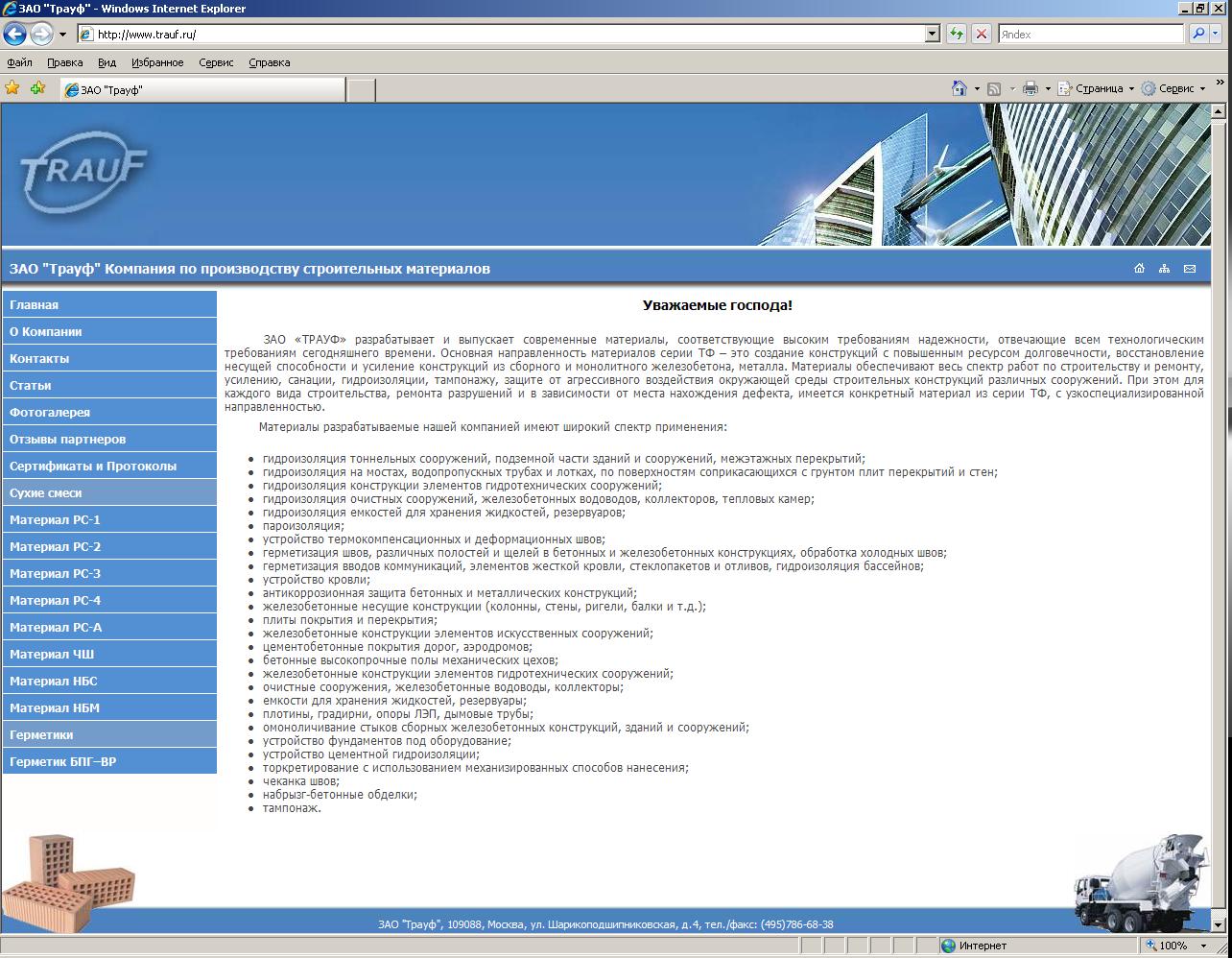Image resolution: width=1232 pixels, height=958 pixels.
Task: Select the Сухие смеси sidebar section
Action: point(109,492)
